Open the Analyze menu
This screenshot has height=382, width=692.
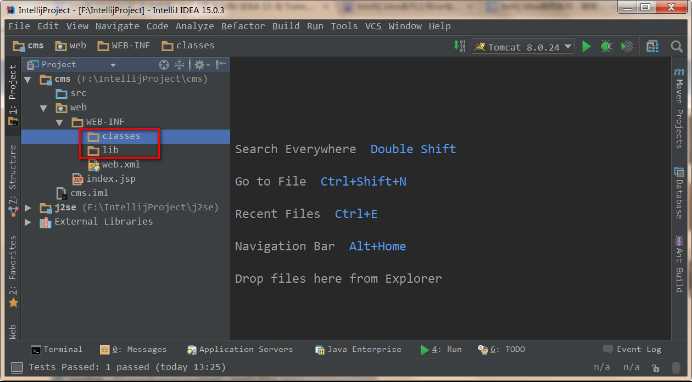coord(195,26)
